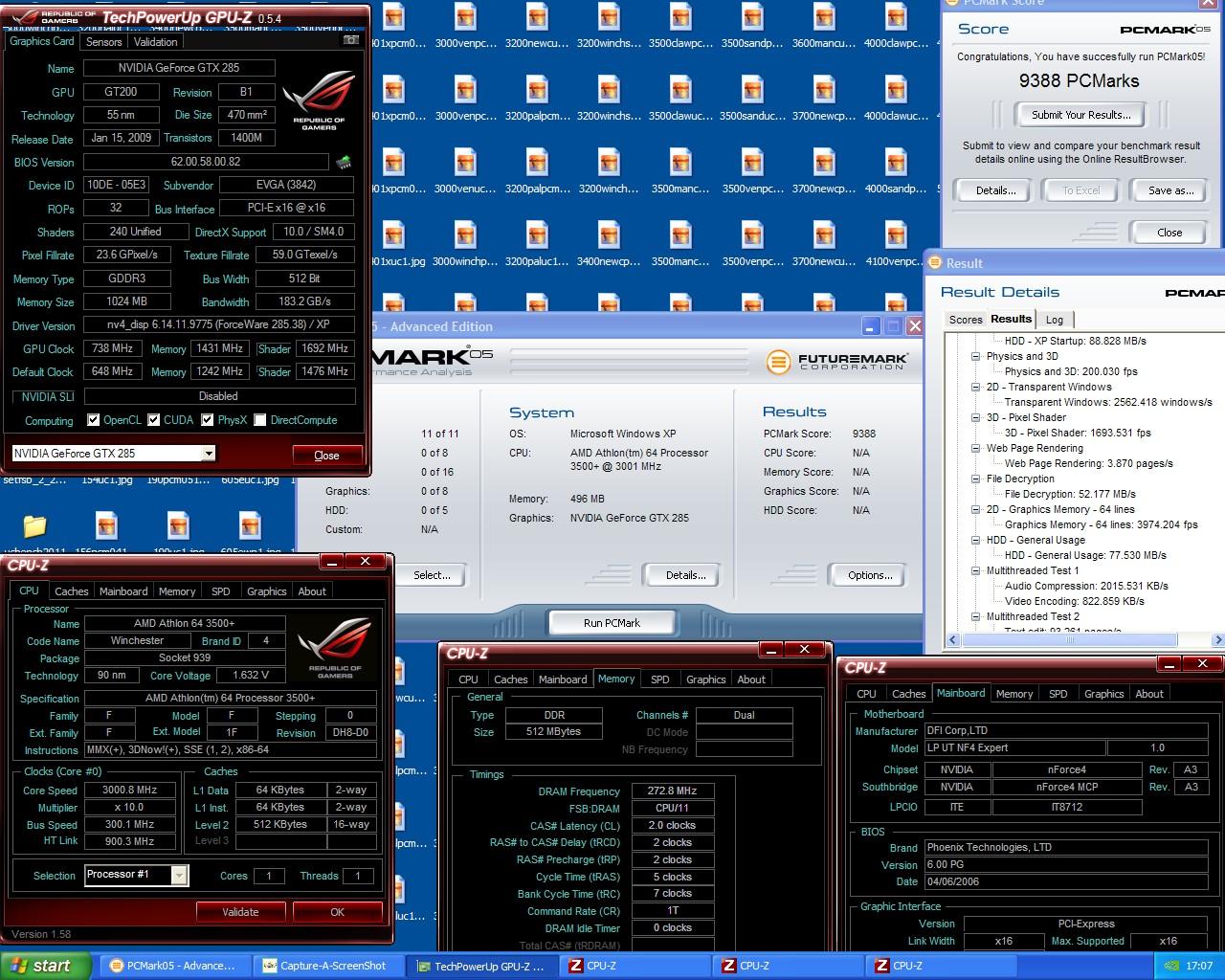Collapse the Multithreaded Test 1 node

point(976,570)
